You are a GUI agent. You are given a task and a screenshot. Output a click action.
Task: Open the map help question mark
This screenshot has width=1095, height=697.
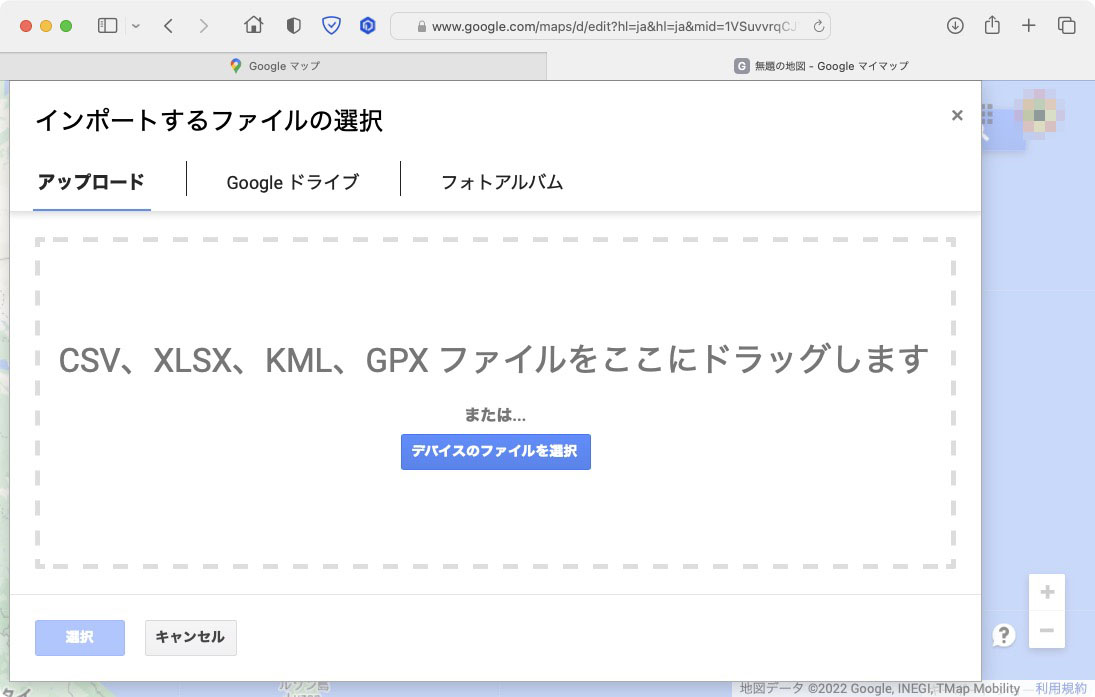click(1003, 635)
